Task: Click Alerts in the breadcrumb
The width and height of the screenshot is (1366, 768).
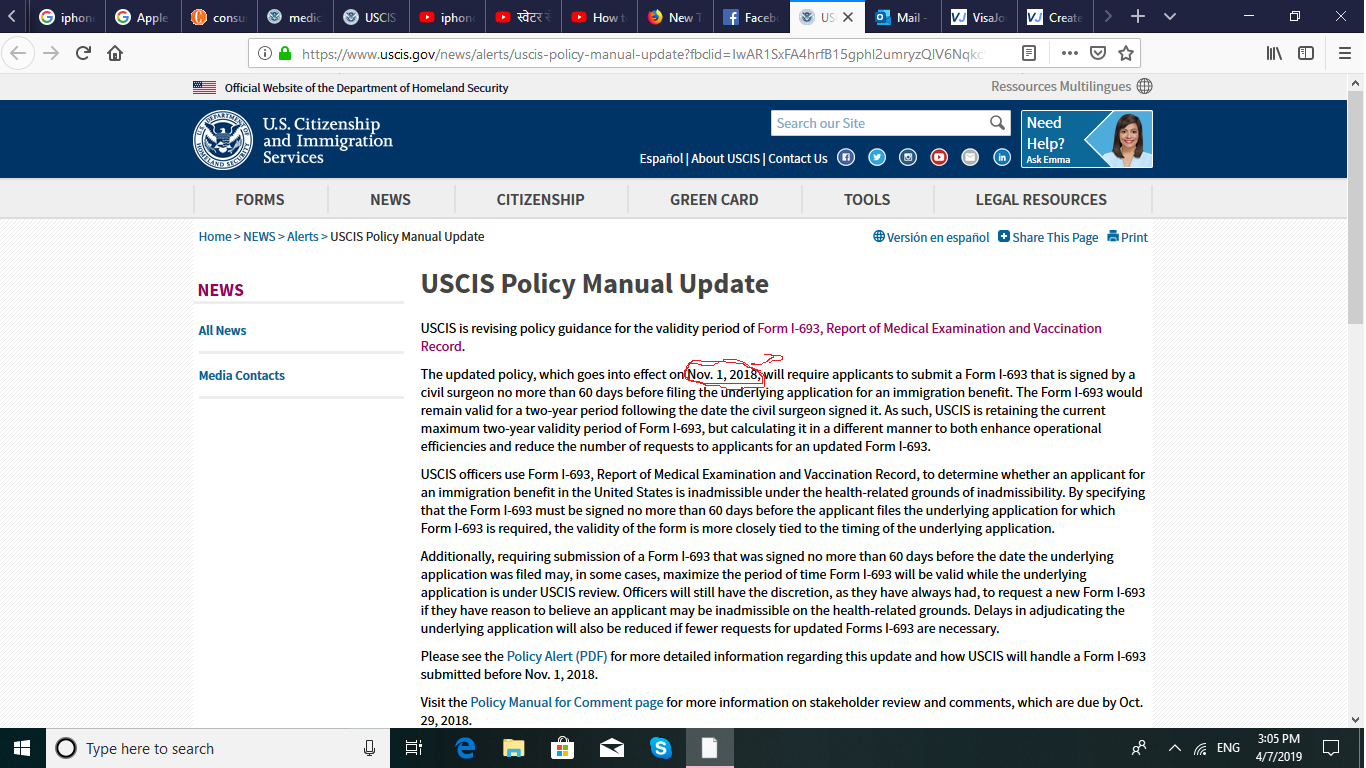Action: [x=303, y=237]
